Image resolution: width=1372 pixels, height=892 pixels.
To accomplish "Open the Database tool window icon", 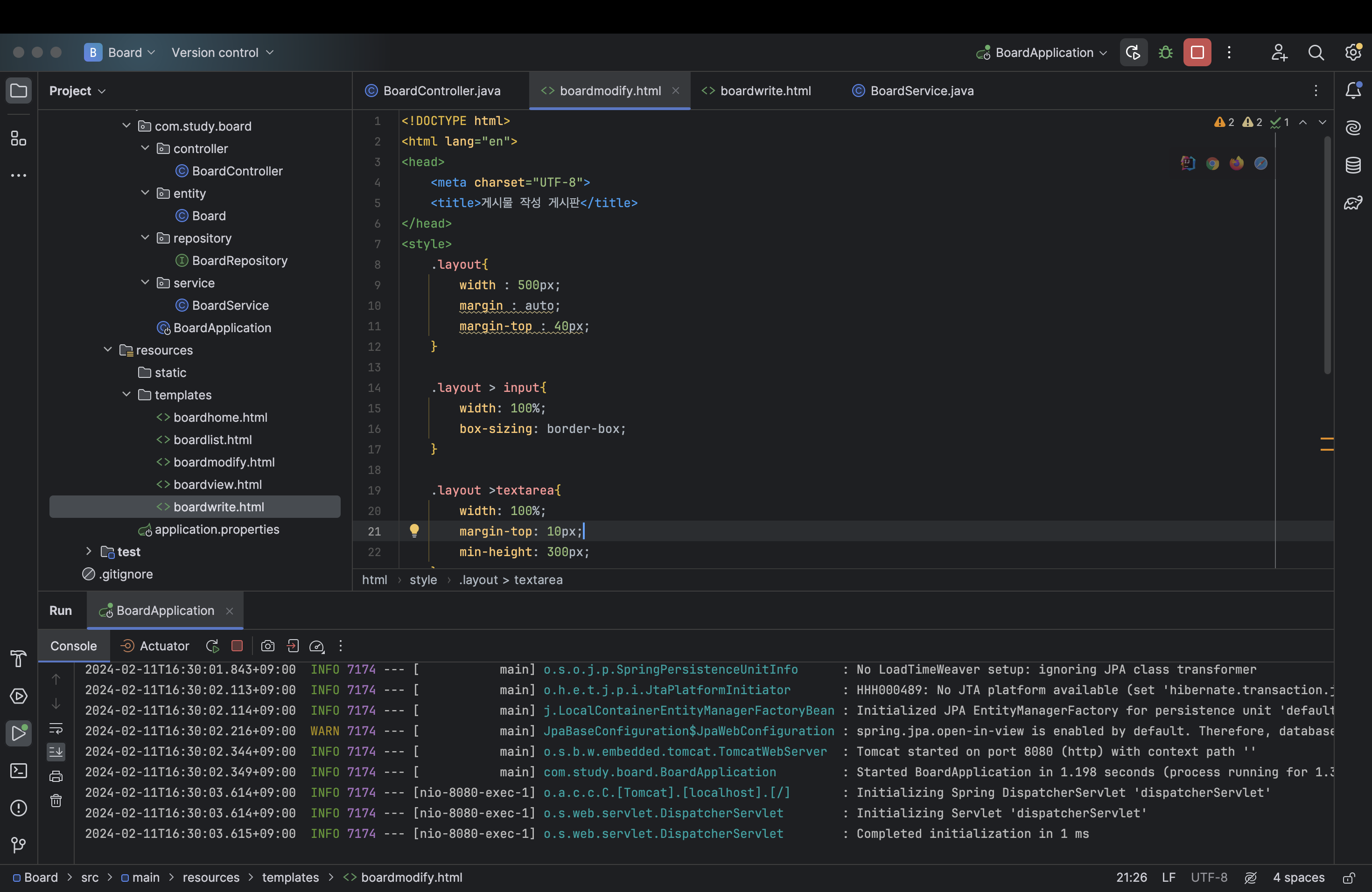I will click(1353, 165).
